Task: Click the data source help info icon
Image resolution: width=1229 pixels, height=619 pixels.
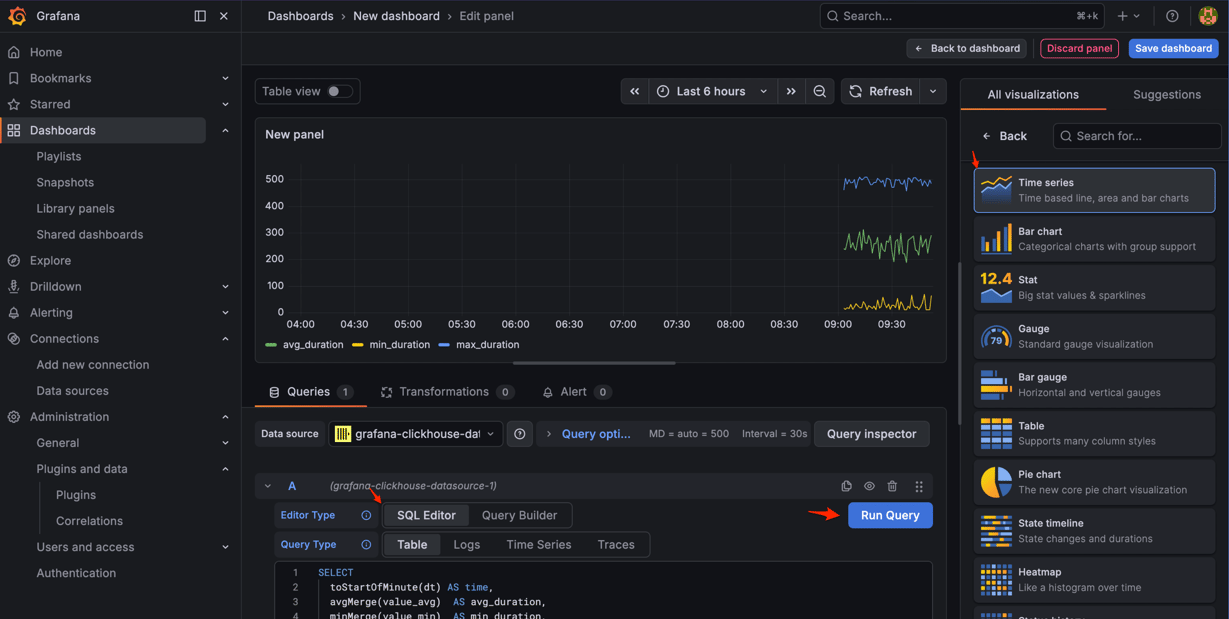Action: pyautogui.click(x=520, y=434)
